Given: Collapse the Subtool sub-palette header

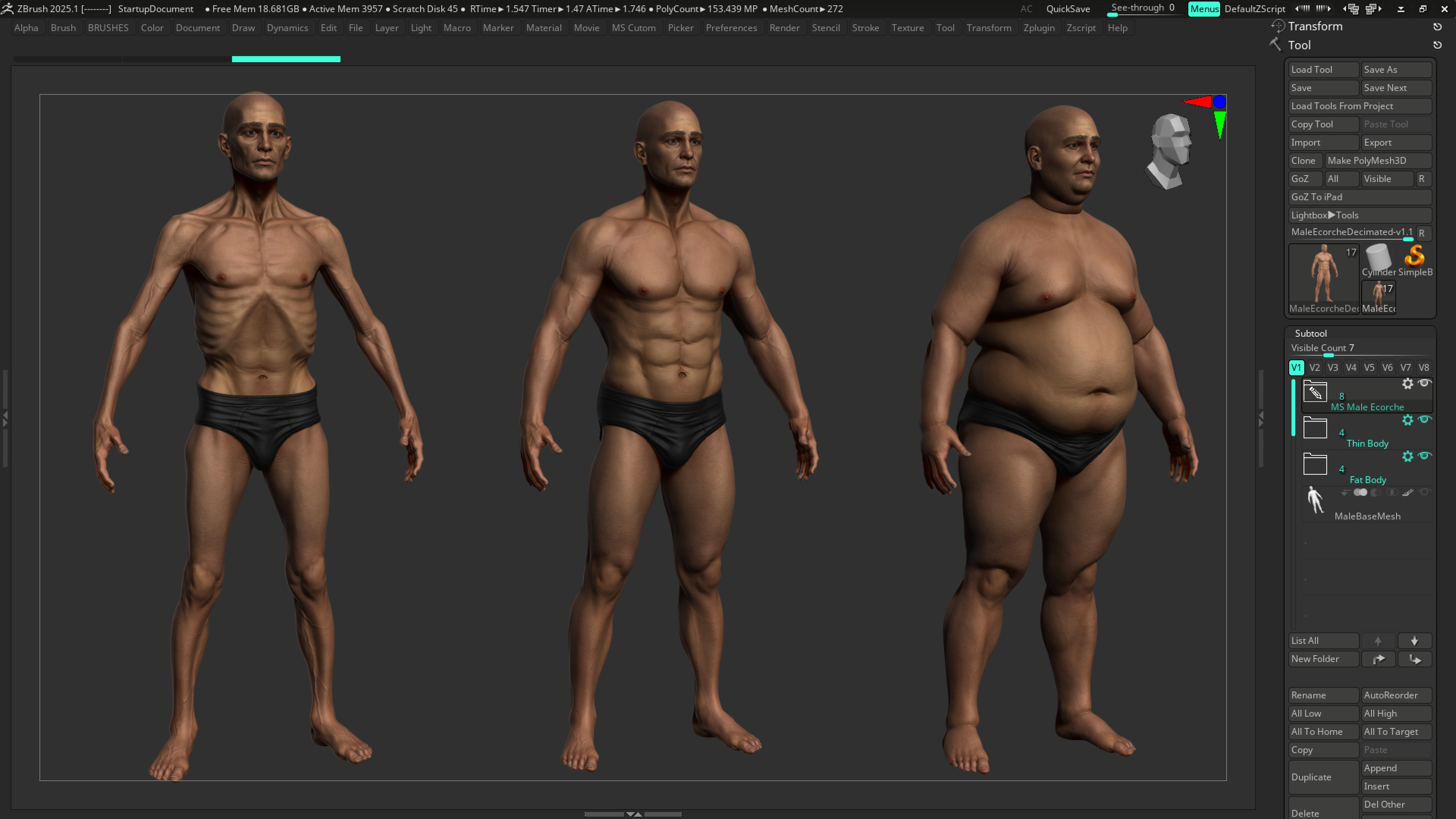Looking at the screenshot, I should point(1310,334).
